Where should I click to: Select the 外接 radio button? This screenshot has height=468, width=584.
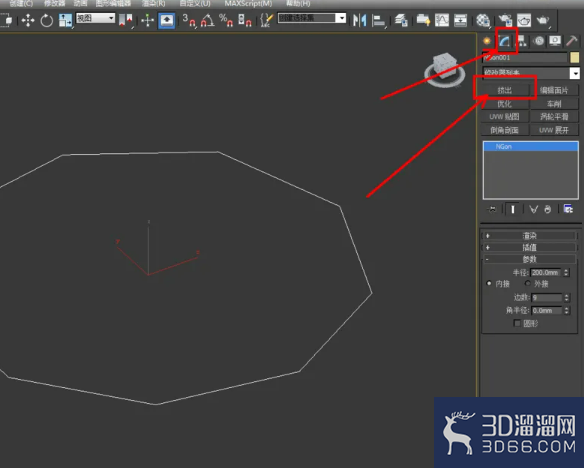coord(527,284)
